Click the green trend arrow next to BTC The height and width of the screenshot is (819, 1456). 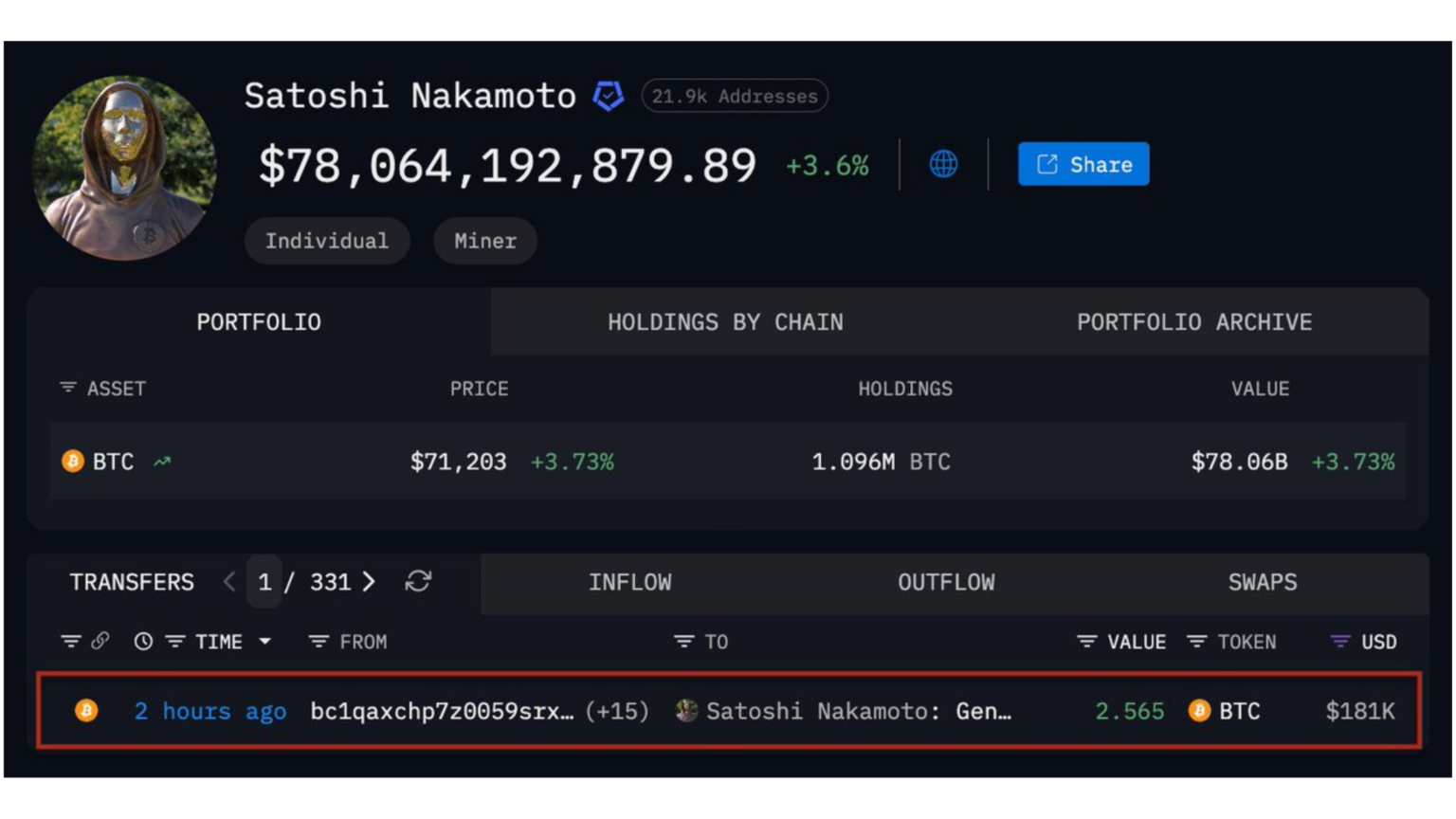coord(162,462)
